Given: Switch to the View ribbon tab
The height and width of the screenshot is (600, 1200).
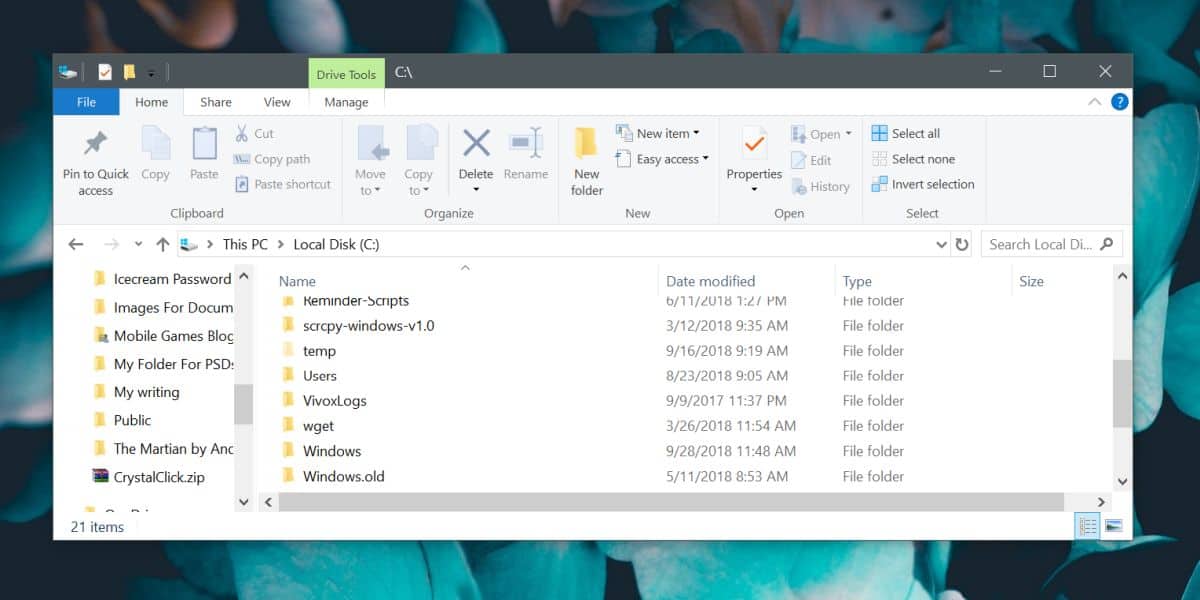Looking at the screenshot, I should click(x=277, y=102).
